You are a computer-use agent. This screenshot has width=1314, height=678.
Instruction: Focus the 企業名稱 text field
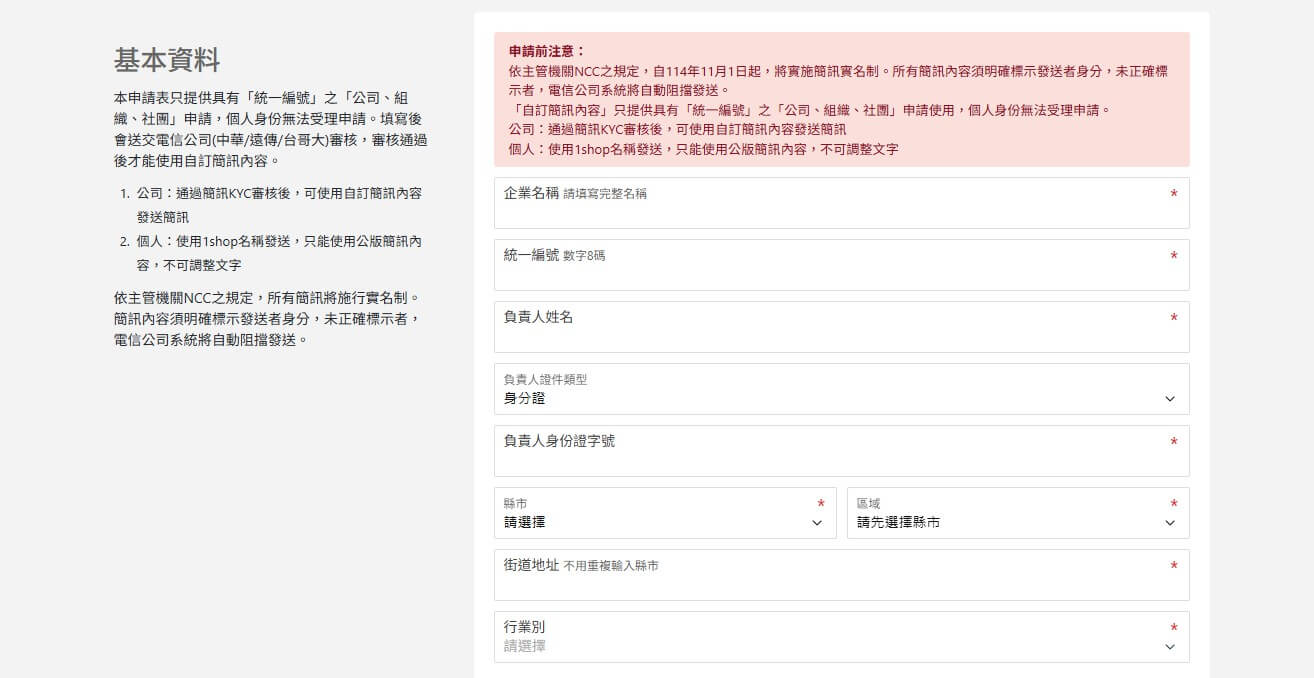pos(840,212)
